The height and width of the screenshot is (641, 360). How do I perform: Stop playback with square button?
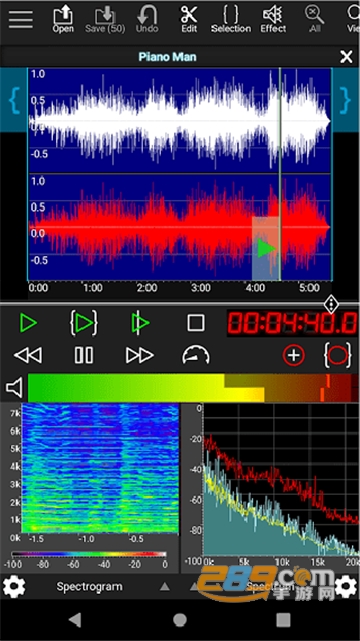click(x=196, y=323)
